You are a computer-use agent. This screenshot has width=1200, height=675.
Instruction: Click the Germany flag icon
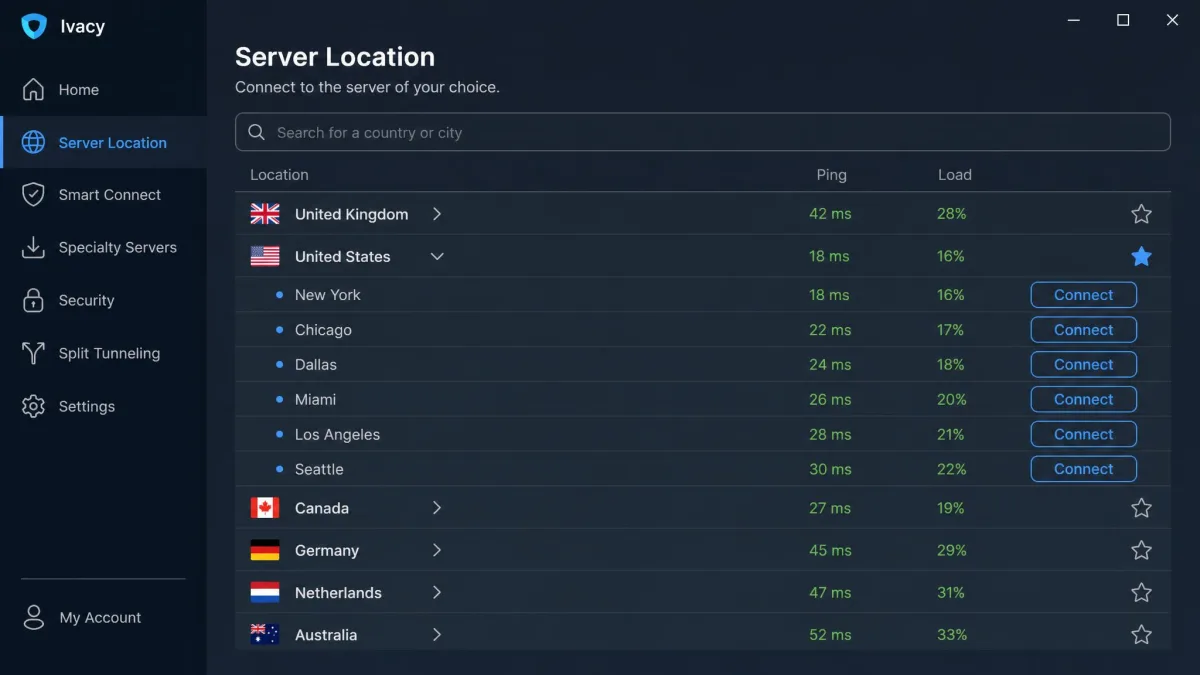coord(265,550)
